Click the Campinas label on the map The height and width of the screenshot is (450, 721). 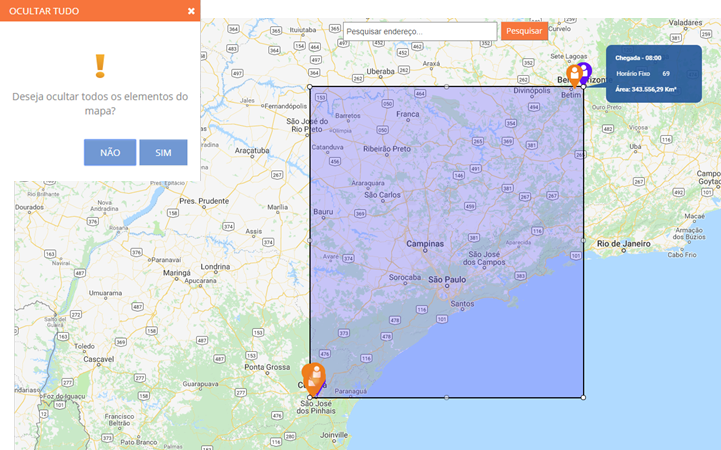(425, 244)
